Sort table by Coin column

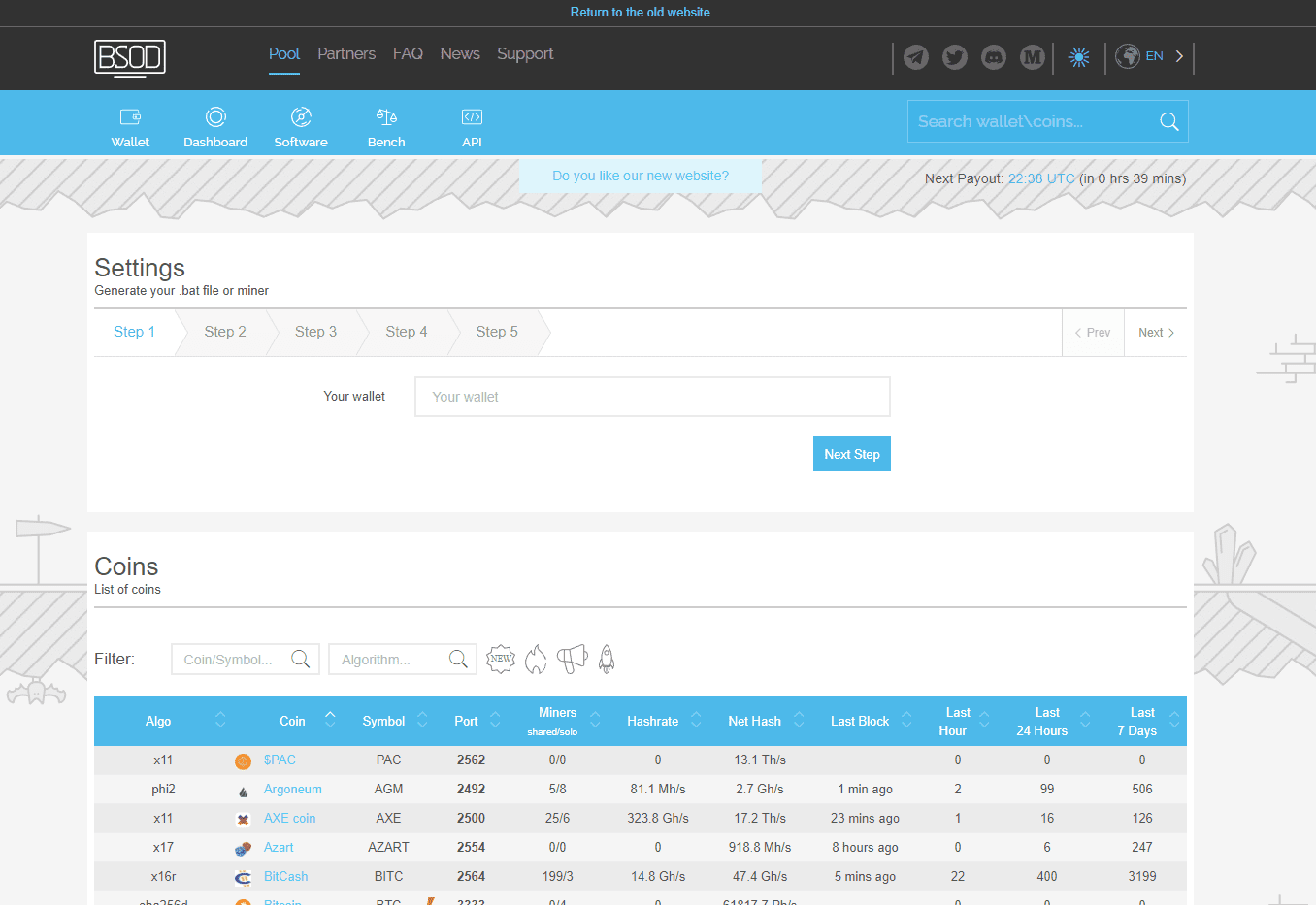(x=292, y=721)
